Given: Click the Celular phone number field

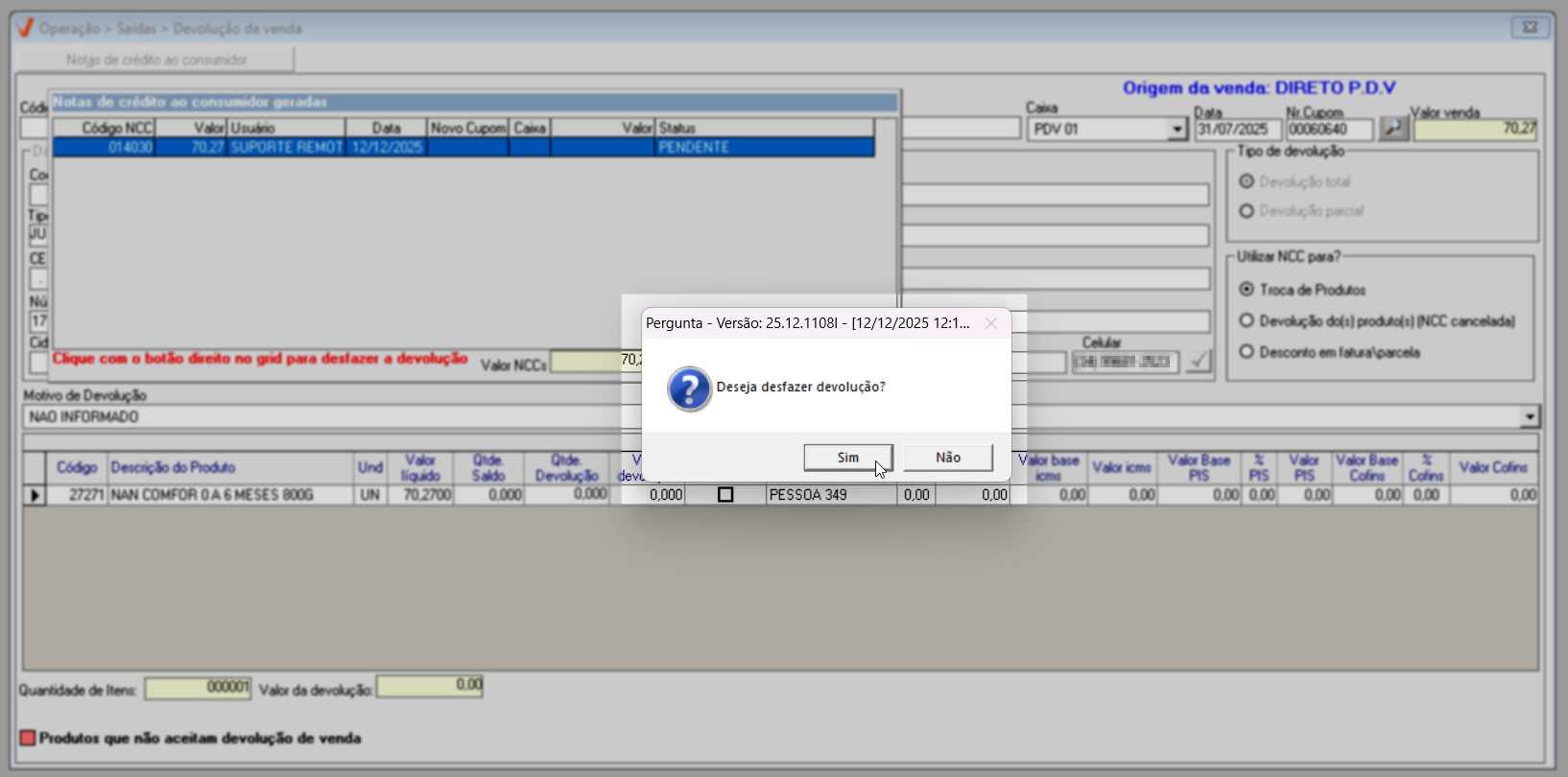Looking at the screenshot, I should (x=1126, y=362).
